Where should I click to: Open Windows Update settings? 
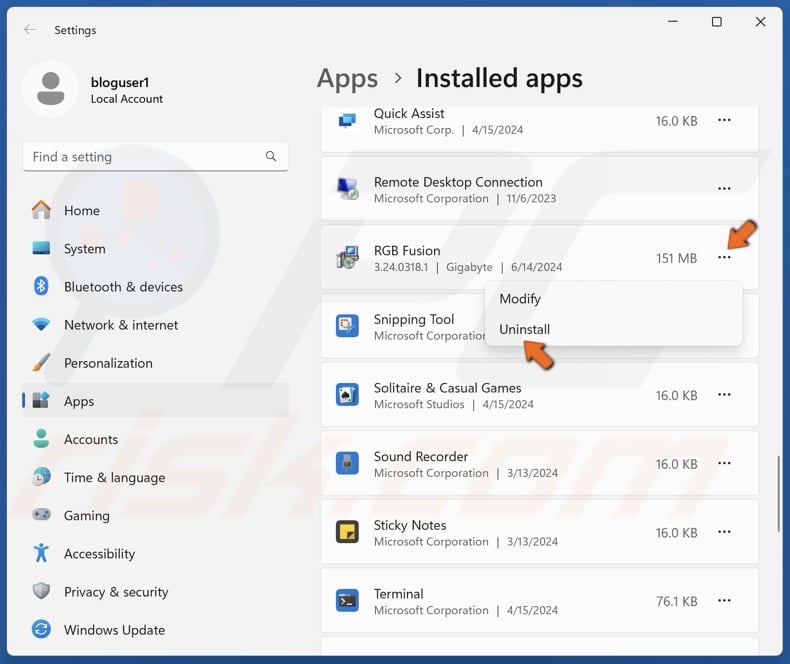pos(156,630)
